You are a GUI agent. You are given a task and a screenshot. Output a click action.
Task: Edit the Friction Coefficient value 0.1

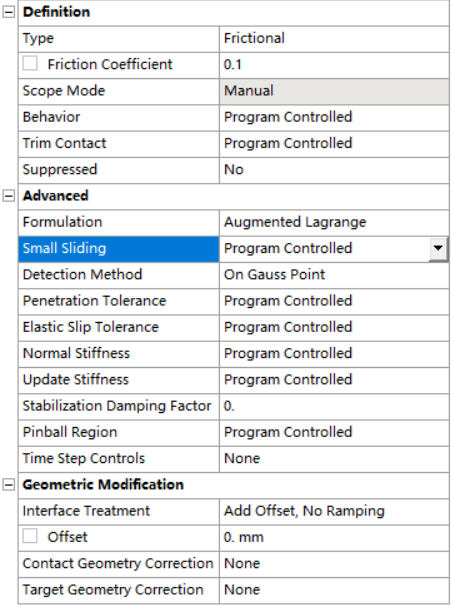[x=334, y=65]
